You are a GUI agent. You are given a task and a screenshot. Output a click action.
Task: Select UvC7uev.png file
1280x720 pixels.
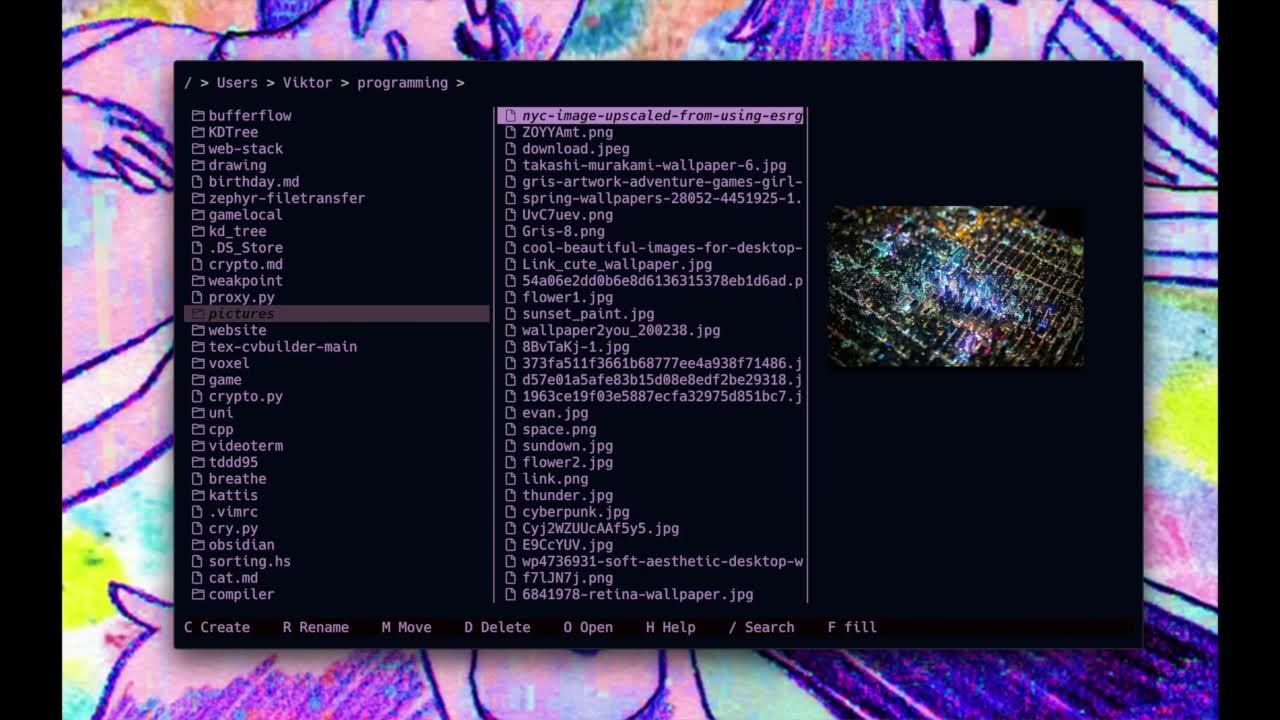coord(567,215)
